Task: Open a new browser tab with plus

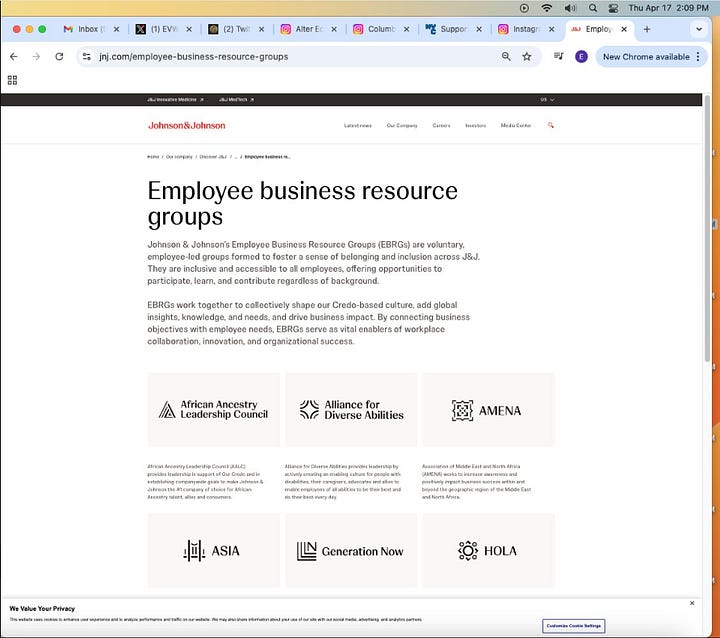Action: tap(647, 29)
